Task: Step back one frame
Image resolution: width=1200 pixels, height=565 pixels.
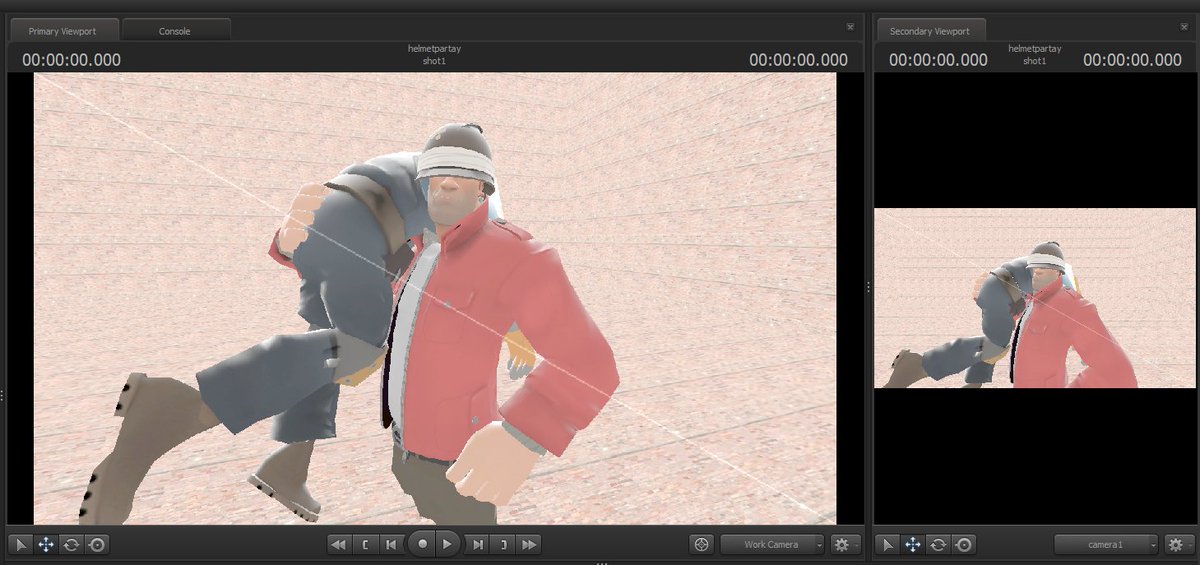Action: pos(393,545)
